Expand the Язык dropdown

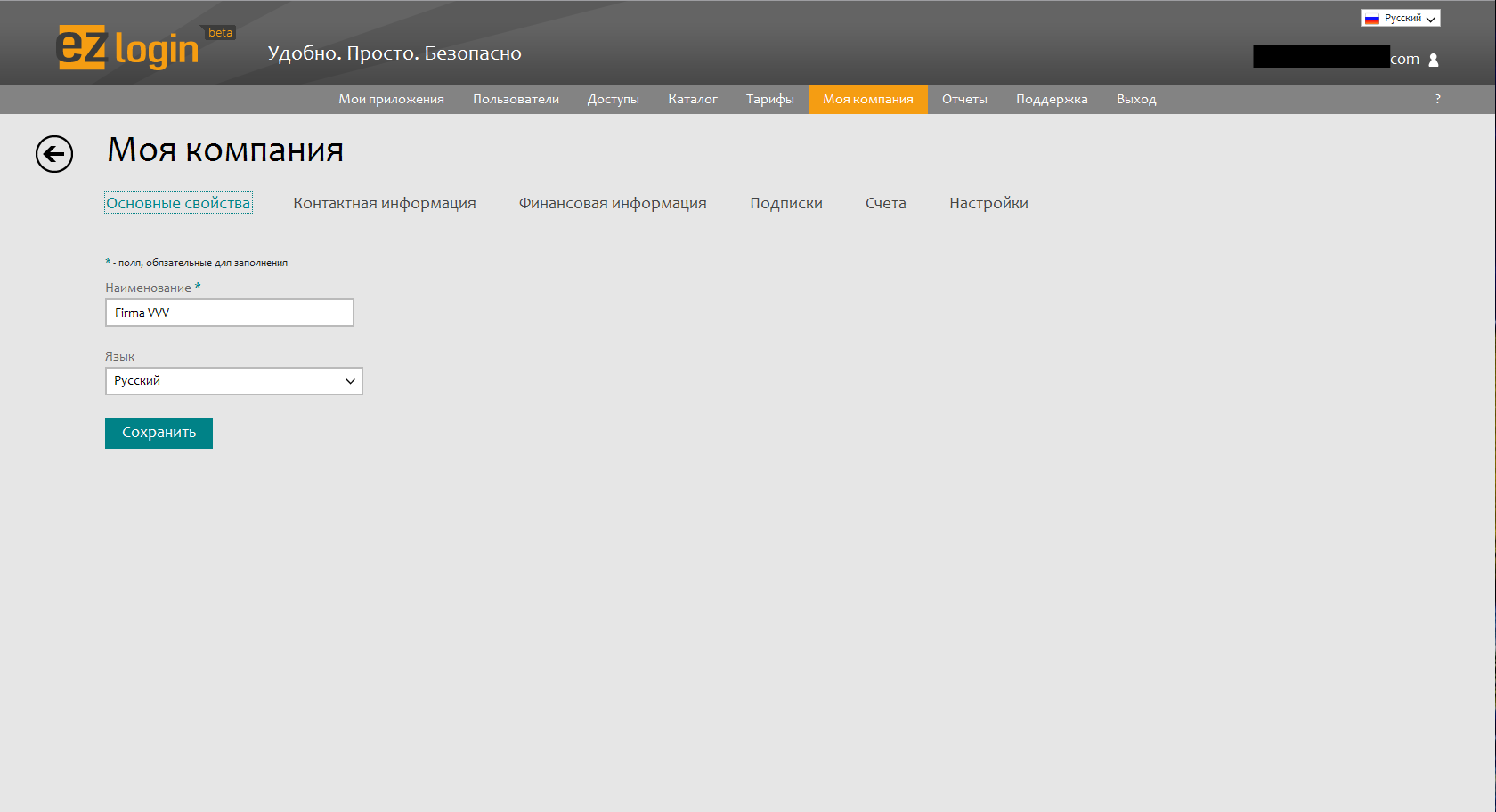pos(234,381)
